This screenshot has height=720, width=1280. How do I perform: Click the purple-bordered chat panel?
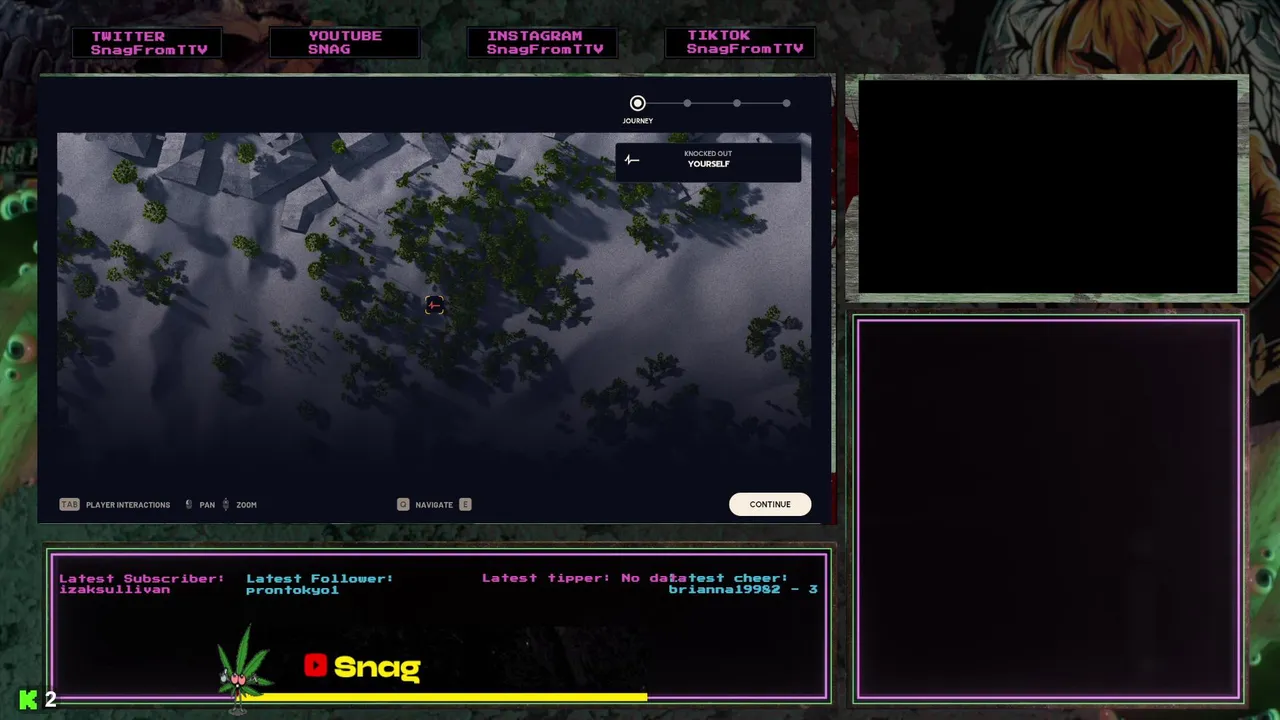pyautogui.click(x=1048, y=509)
